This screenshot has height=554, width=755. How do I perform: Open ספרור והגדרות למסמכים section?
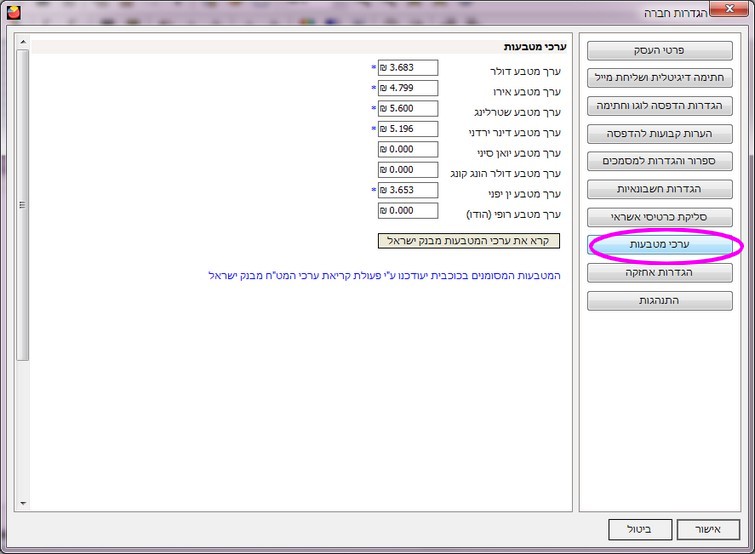pos(659,161)
